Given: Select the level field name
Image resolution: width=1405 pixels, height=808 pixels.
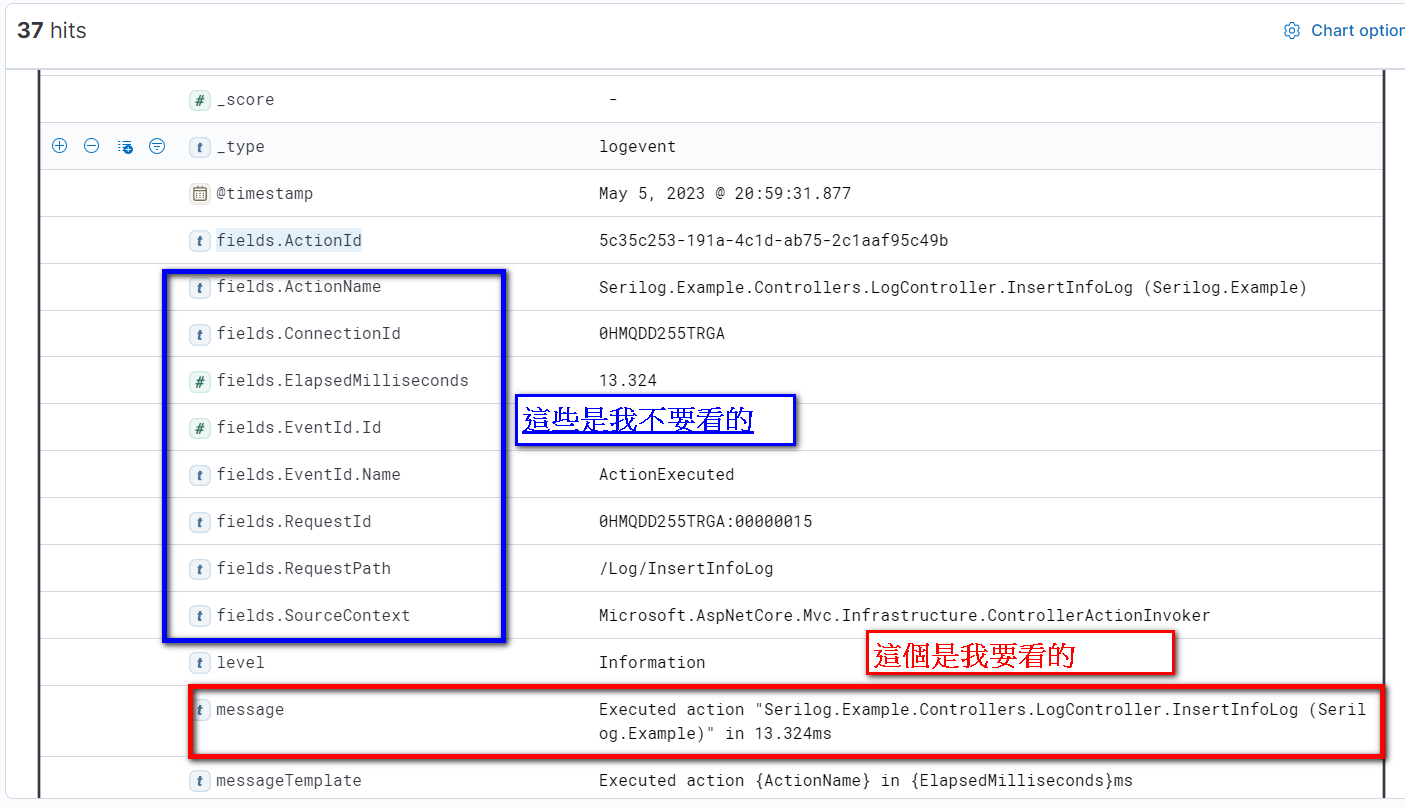Looking at the screenshot, I should 240,663.
